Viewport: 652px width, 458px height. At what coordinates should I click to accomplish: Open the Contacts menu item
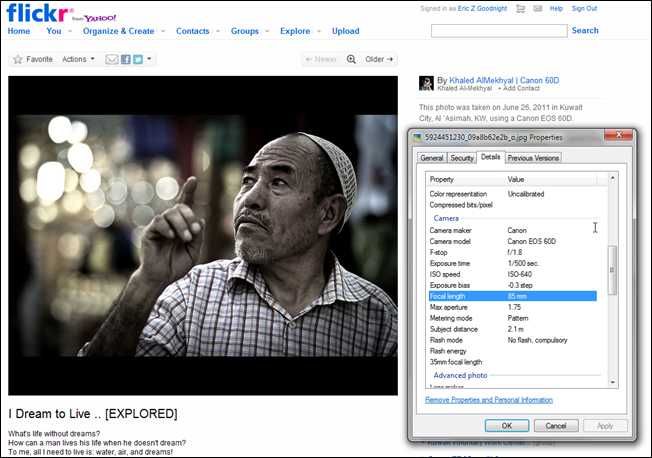[x=193, y=31]
